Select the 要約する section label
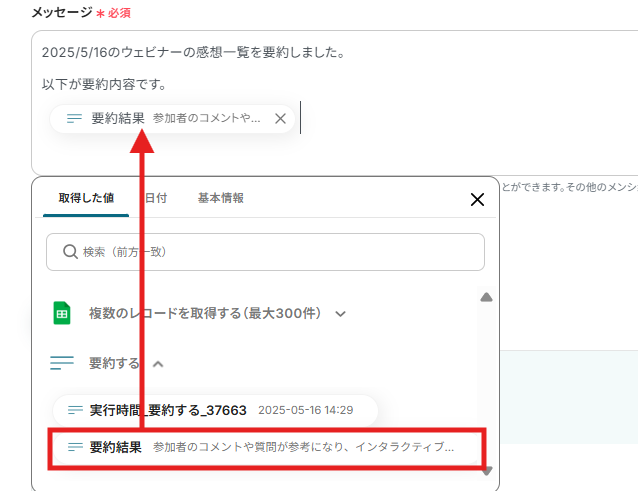The width and height of the screenshot is (638, 491). (x=114, y=363)
